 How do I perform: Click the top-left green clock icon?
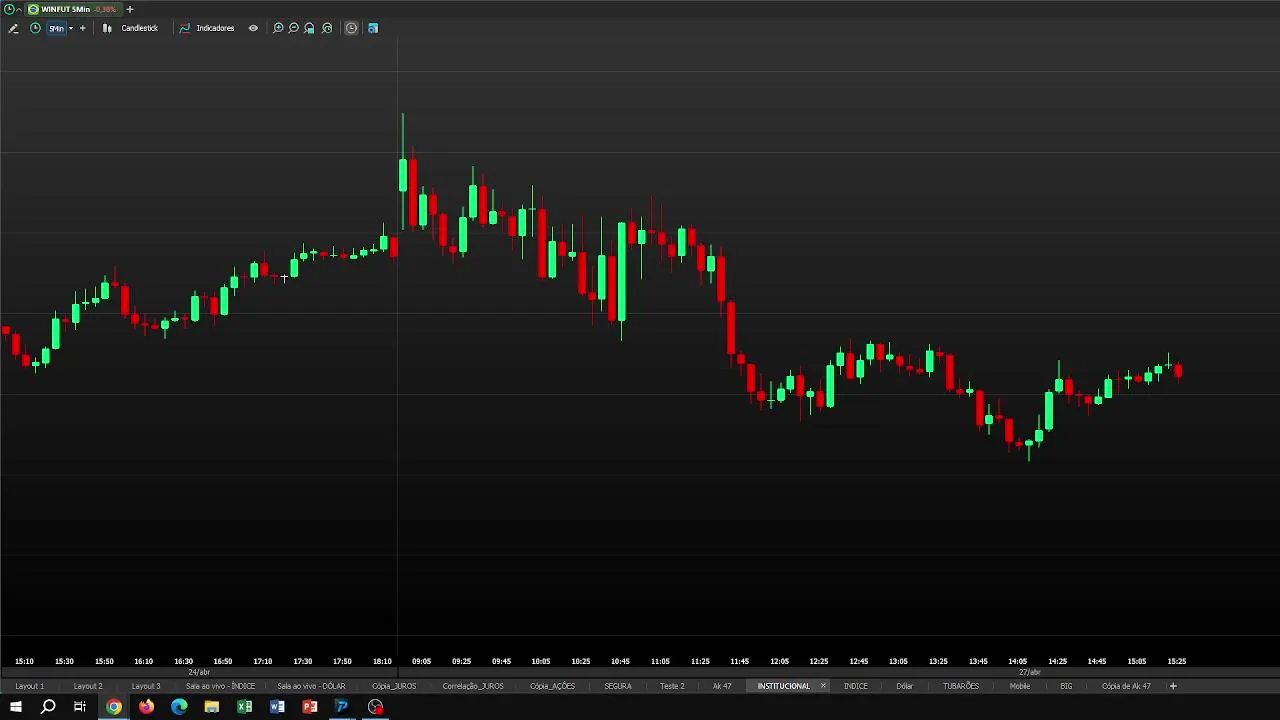coord(9,9)
